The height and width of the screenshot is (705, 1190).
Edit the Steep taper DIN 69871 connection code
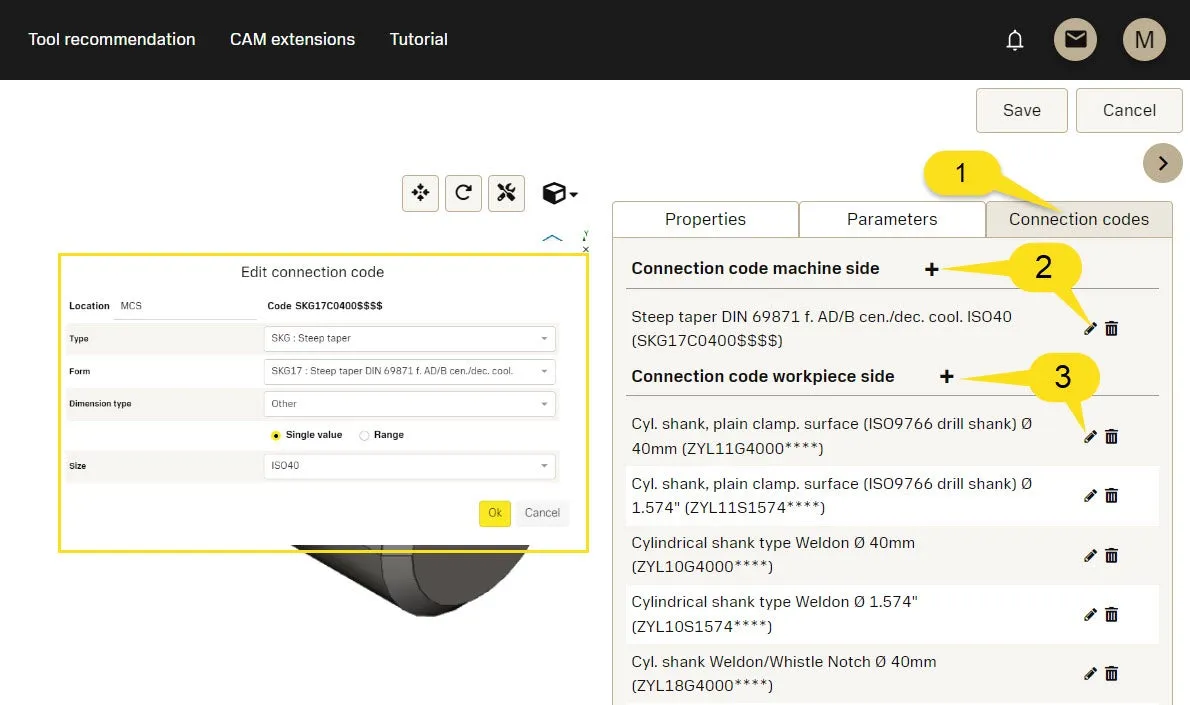[1090, 328]
